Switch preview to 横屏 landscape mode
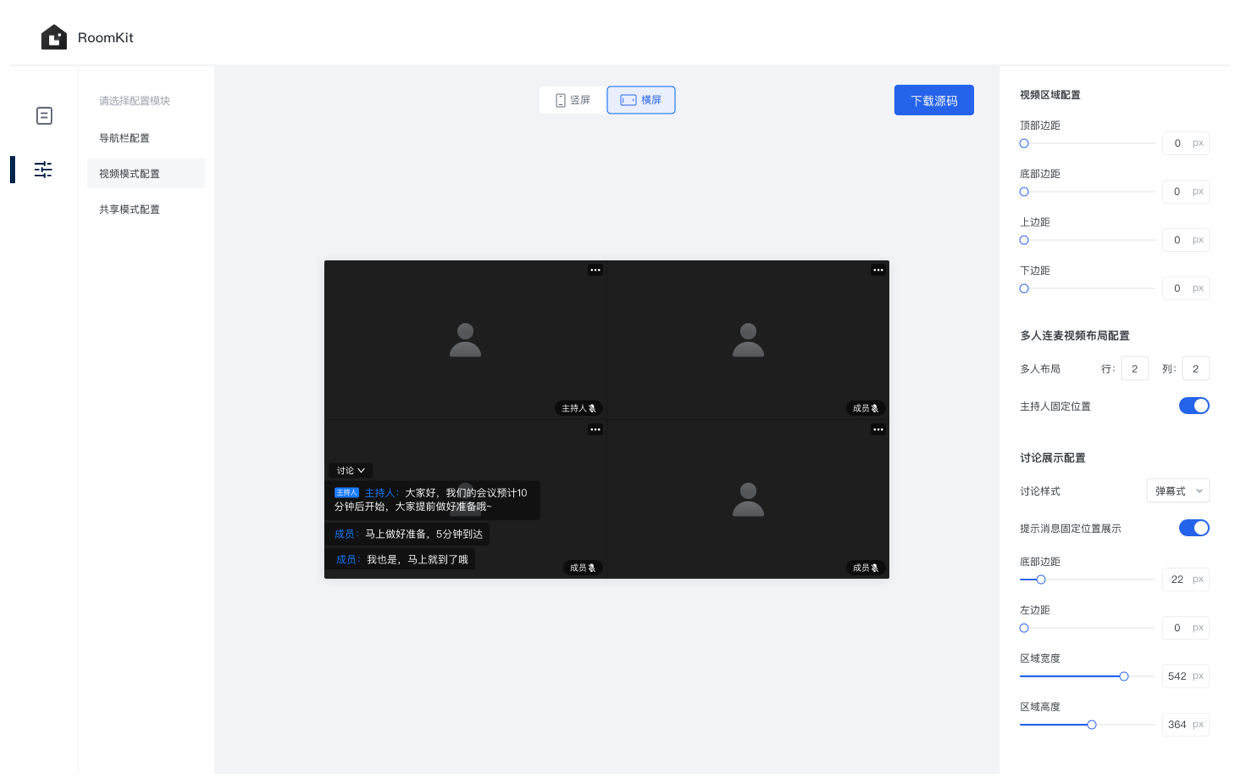 641,100
